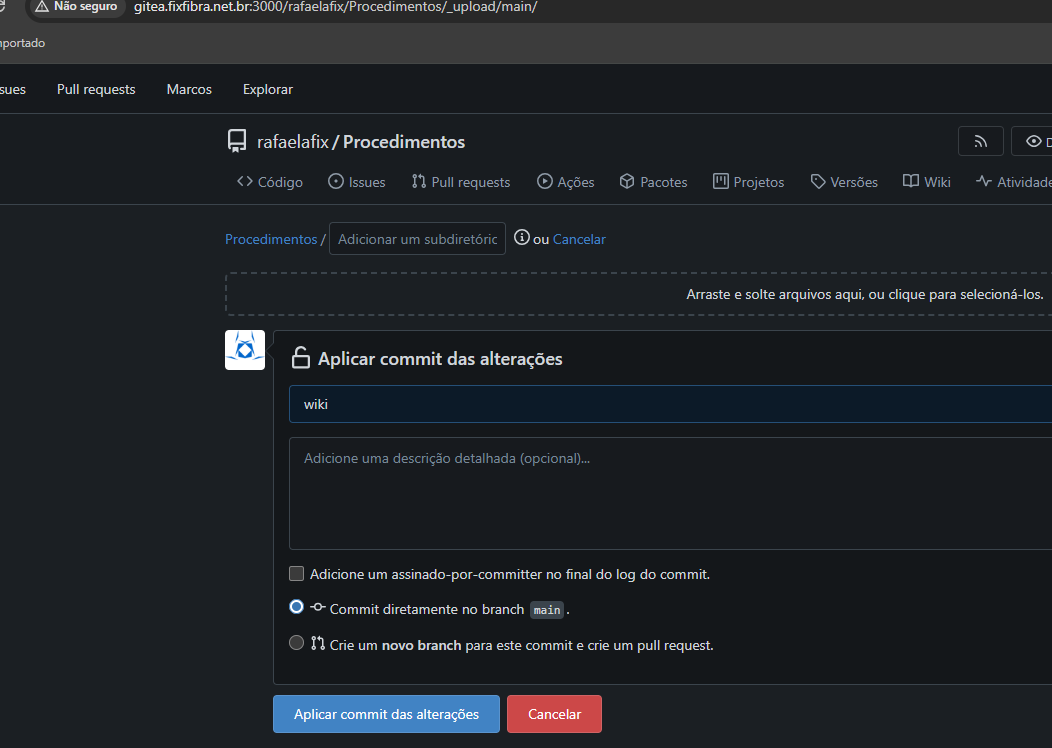Open the Pacotes tab
1052x748 pixels.
(x=653, y=182)
